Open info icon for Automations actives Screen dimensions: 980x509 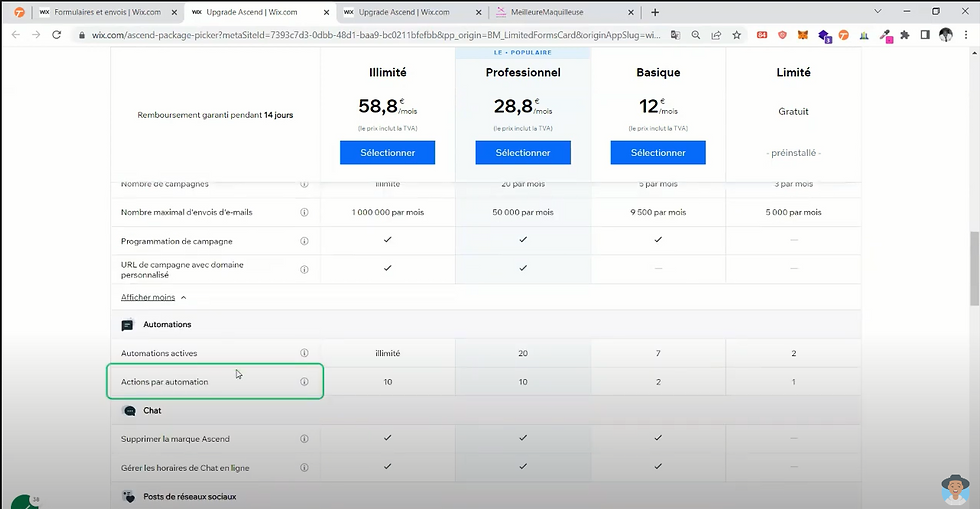coord(304,353)
